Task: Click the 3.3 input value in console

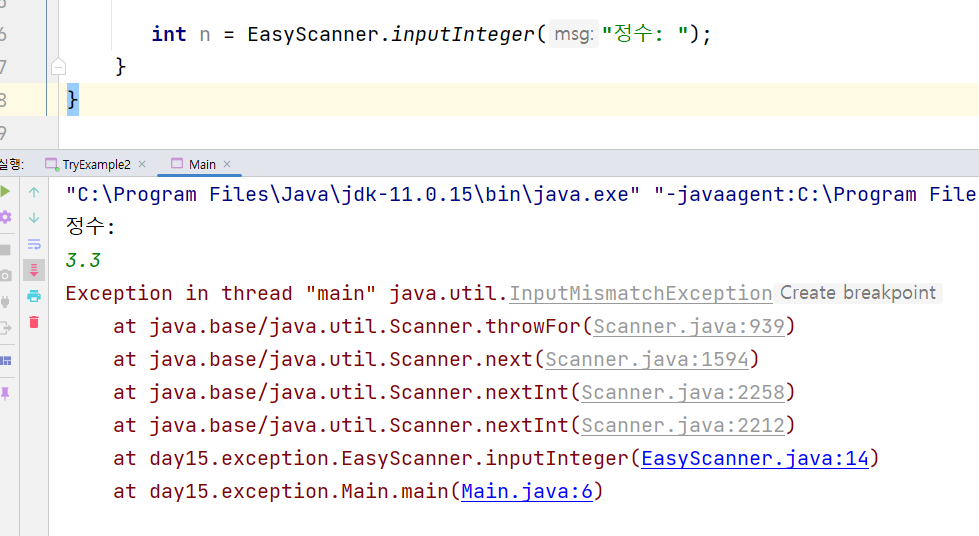Action: tap(83, 260)
